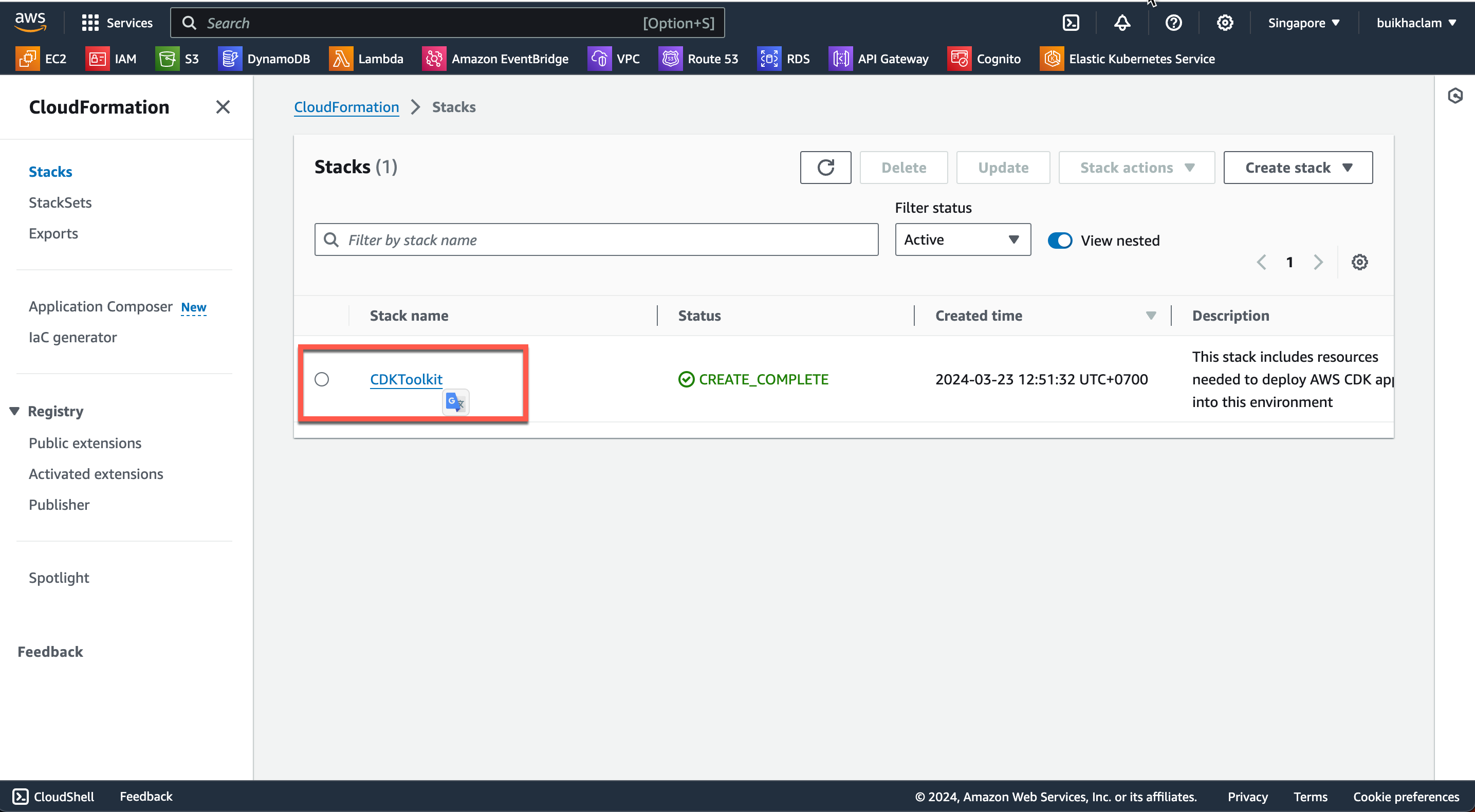Go to previous page of stacks
The image size is (1475, 812).
pos(1261,262)
